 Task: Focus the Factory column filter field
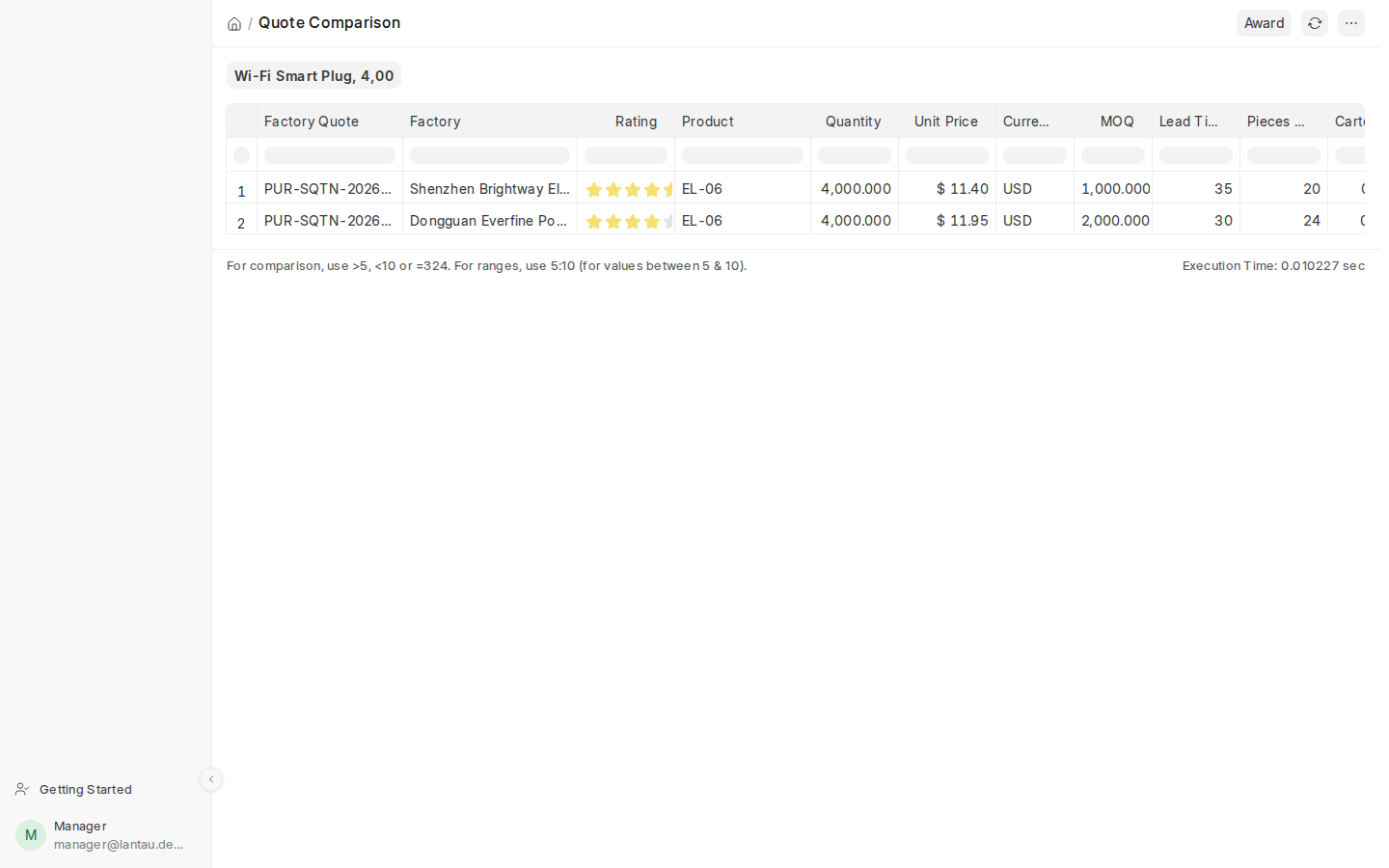tap(490, 155)
